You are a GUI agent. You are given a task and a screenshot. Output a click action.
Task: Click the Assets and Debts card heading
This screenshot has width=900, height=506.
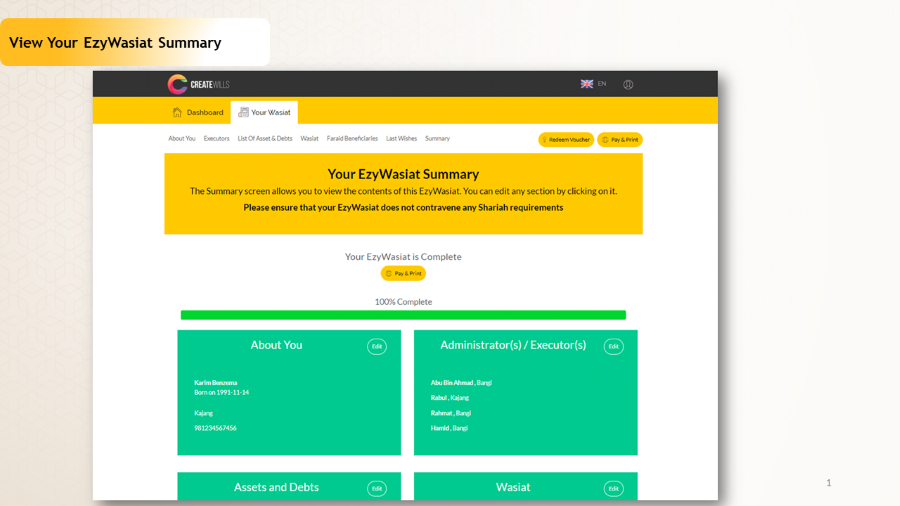coord(276,487)
